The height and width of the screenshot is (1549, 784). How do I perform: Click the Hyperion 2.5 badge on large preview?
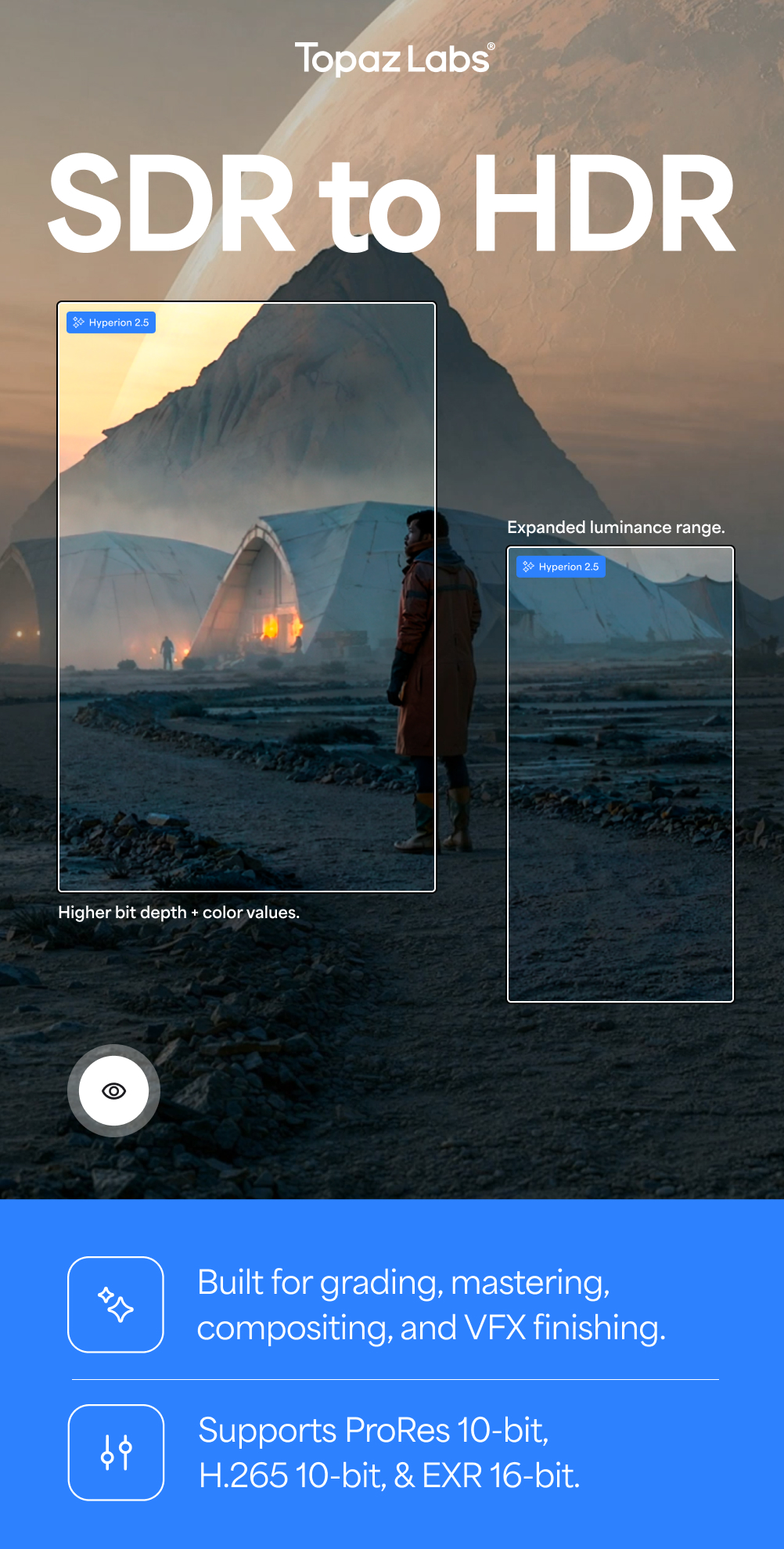(111, 322)
